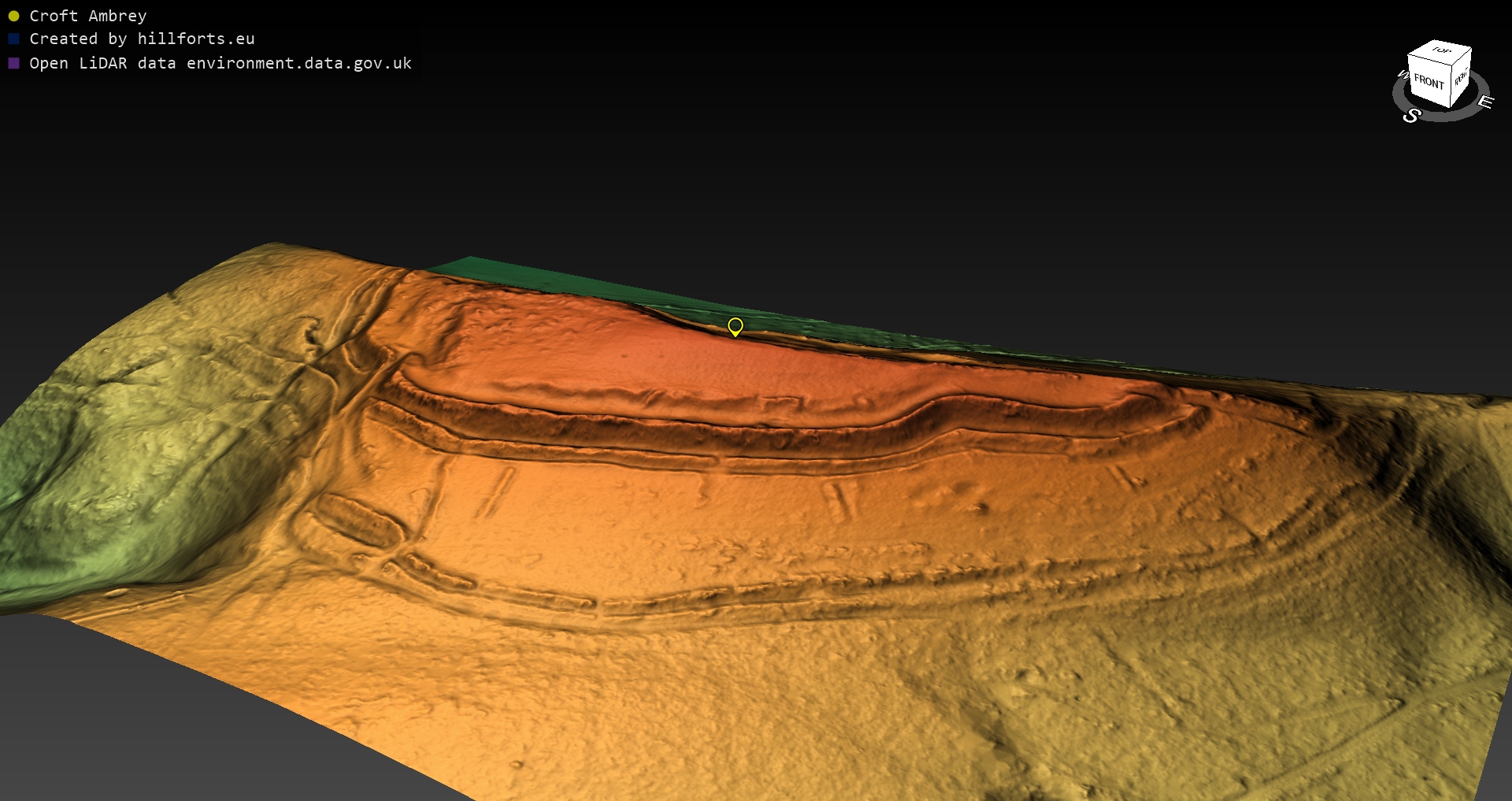The width and height of the screenshot is (1512, 801).
Task: Click the W compass letter
Action: click(1402, 75)
